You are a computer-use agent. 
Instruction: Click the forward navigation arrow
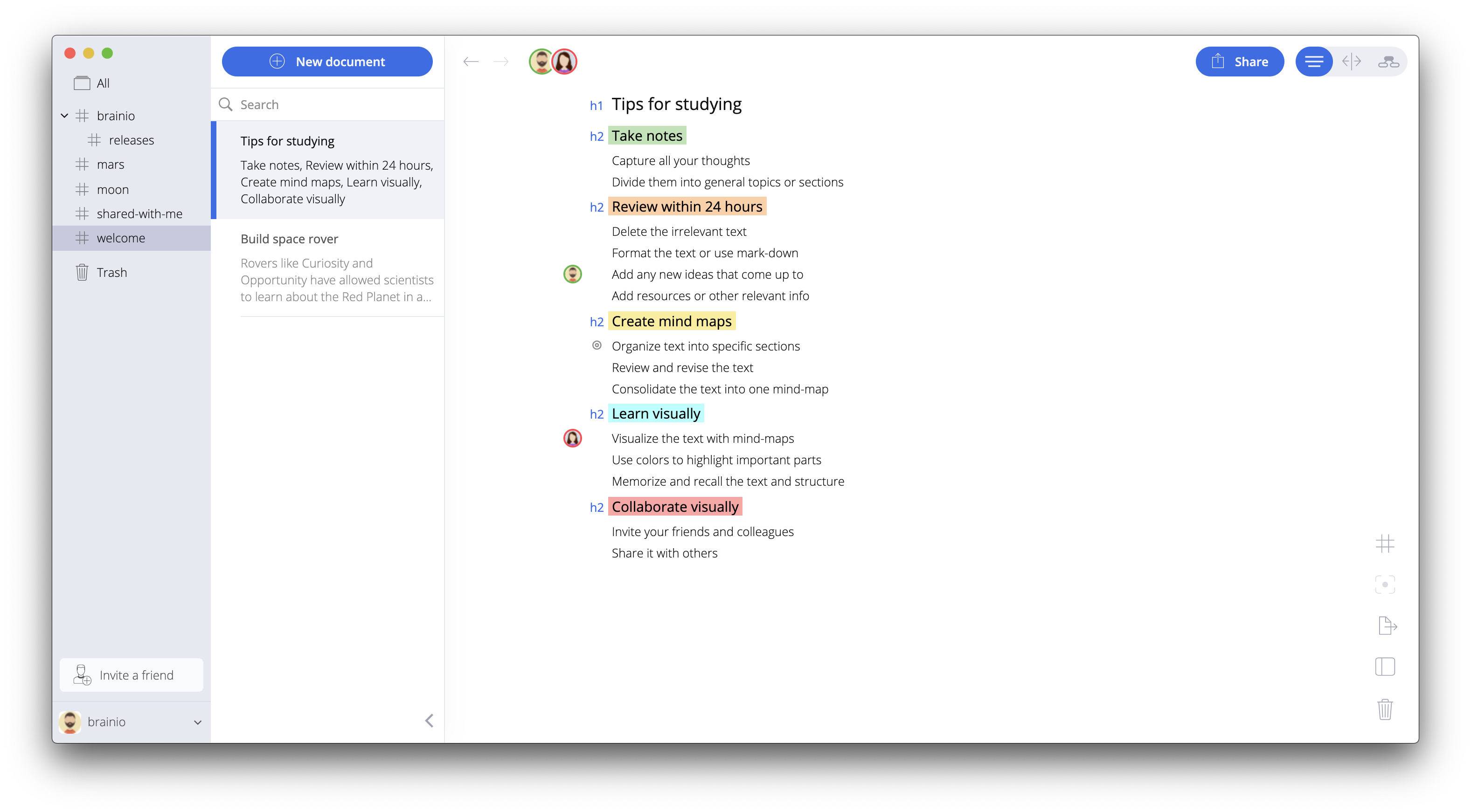point(501,62)
